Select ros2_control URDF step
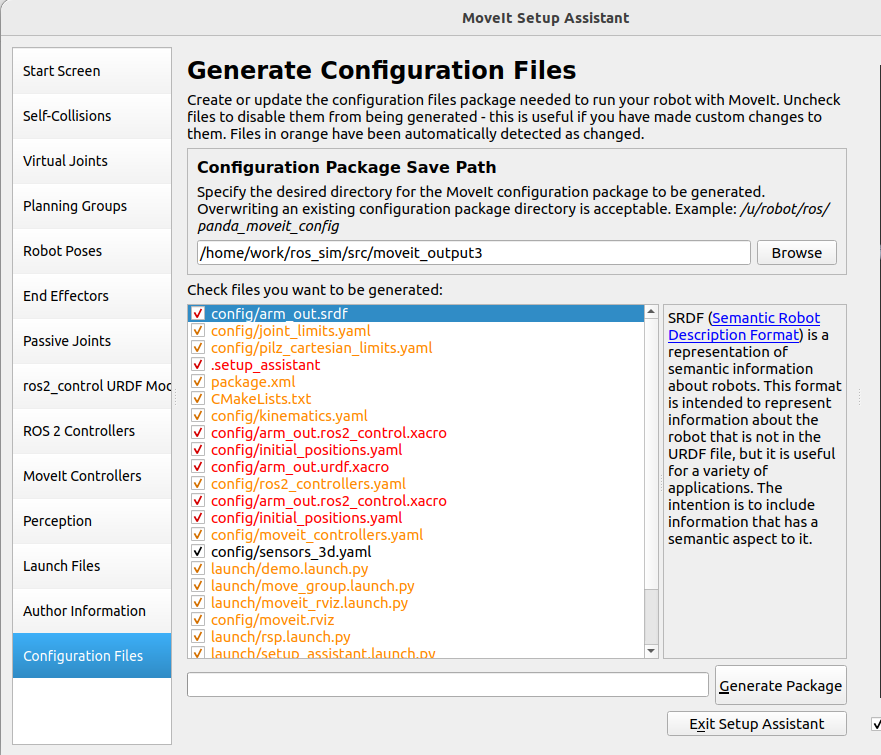This screenshot has width=881, height=755. tap(92, 385)
